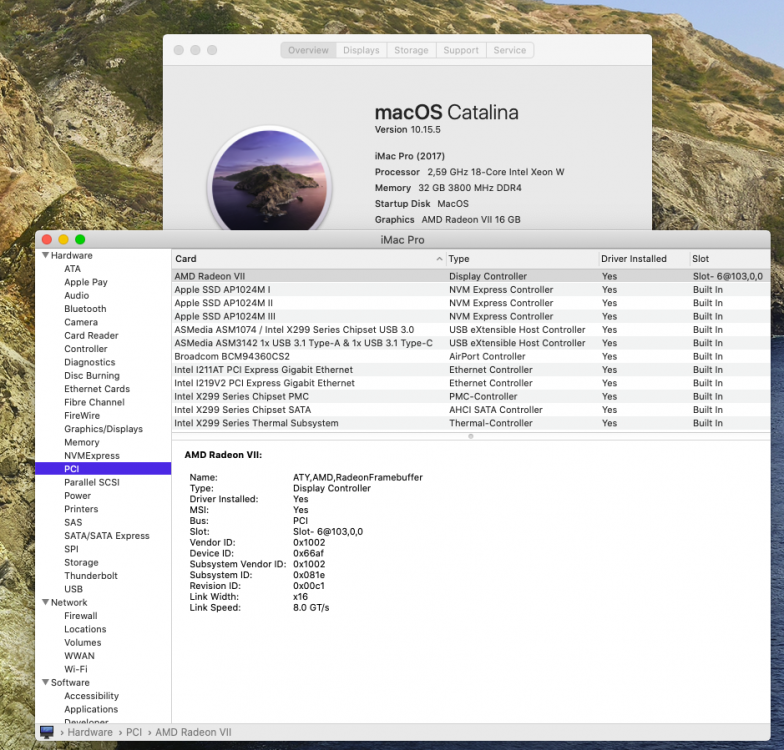This screenshot has height=750, width=784.
Task: Select SATA/SATA Express in the sidebar
Action: [x=106, y=536]
